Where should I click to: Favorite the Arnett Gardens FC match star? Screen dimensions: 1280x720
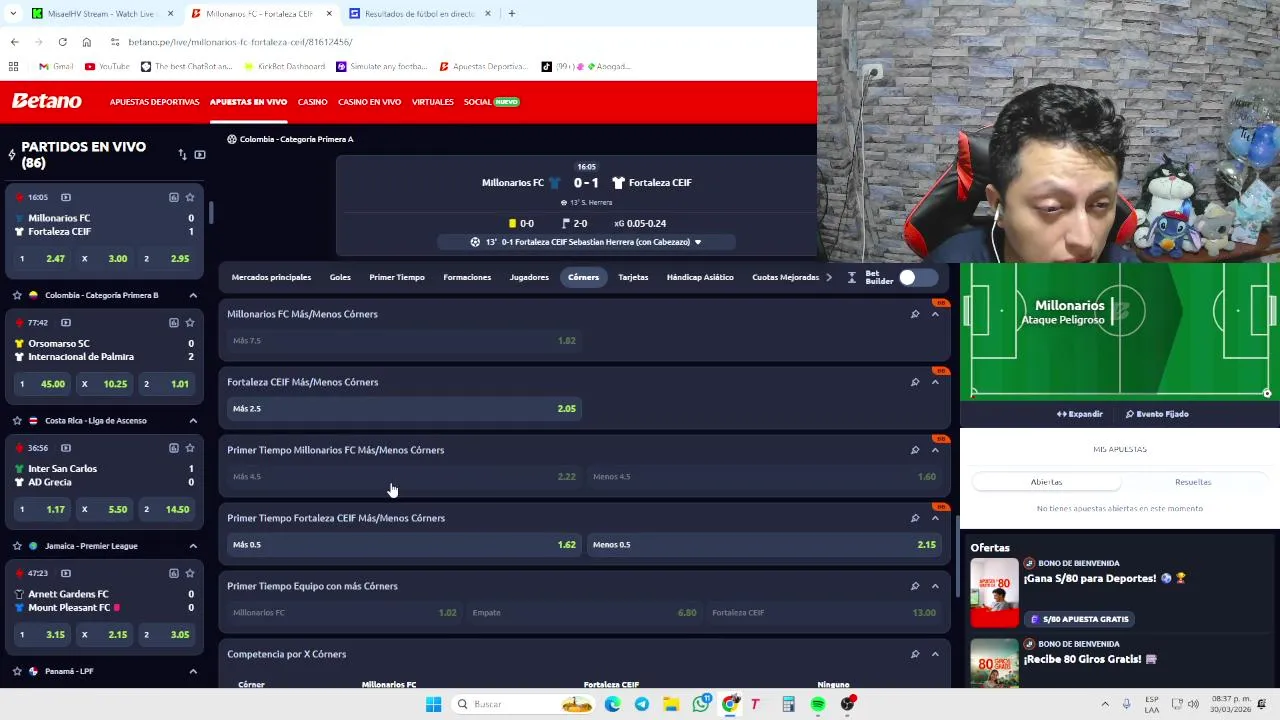click(190, 573)
